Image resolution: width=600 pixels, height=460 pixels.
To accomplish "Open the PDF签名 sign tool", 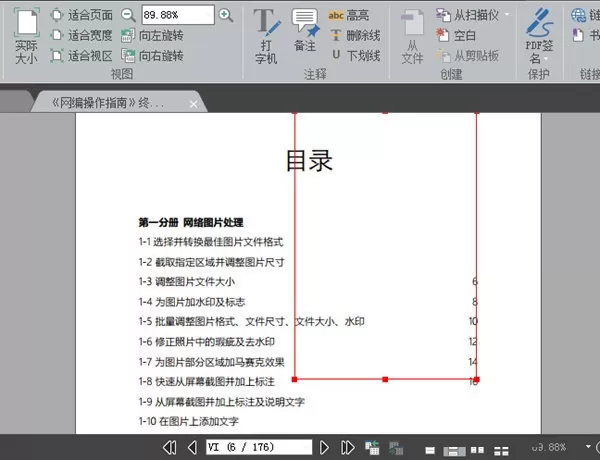I will tap(539, 36).
